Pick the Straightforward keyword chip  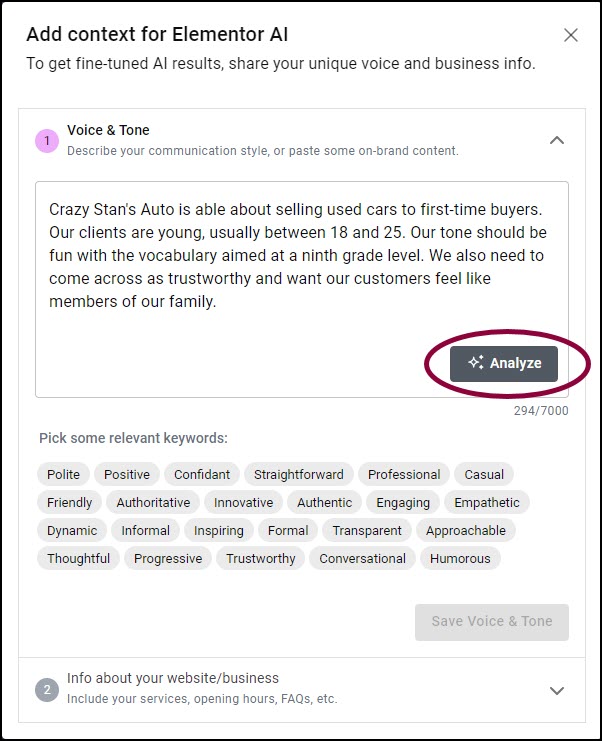tap(299, 474)
